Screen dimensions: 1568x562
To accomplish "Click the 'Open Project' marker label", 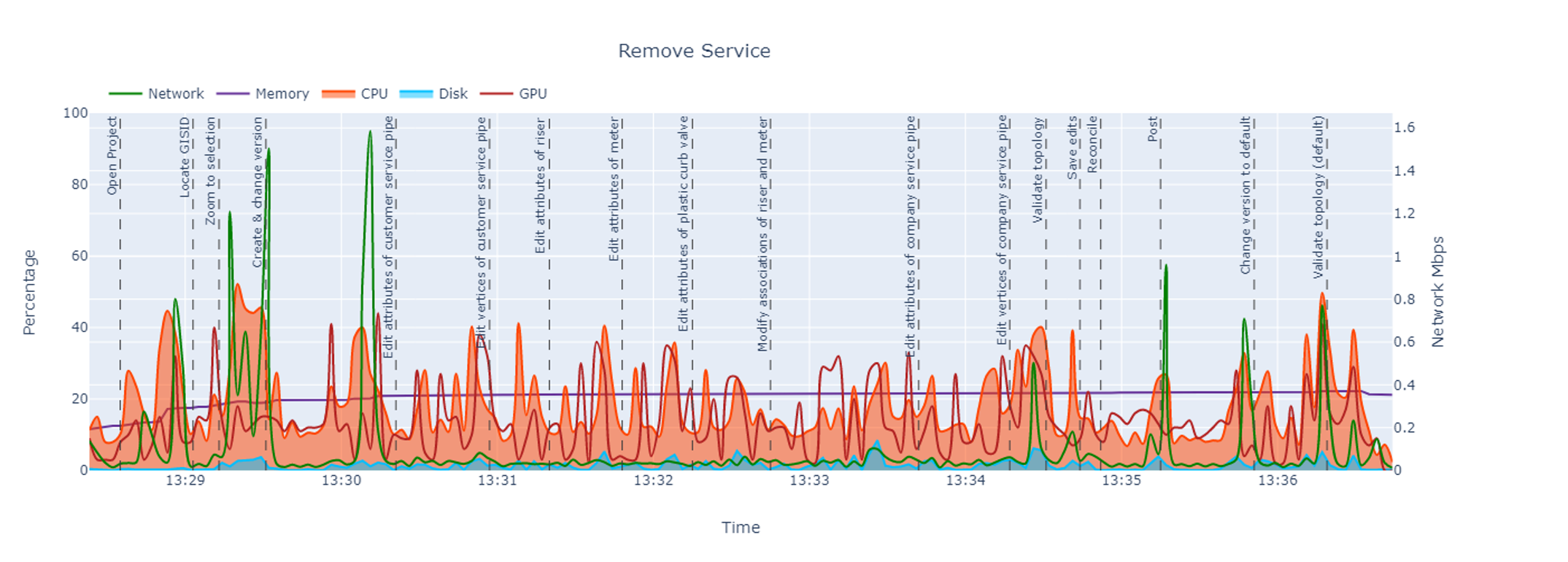I will tap(112, 155).
